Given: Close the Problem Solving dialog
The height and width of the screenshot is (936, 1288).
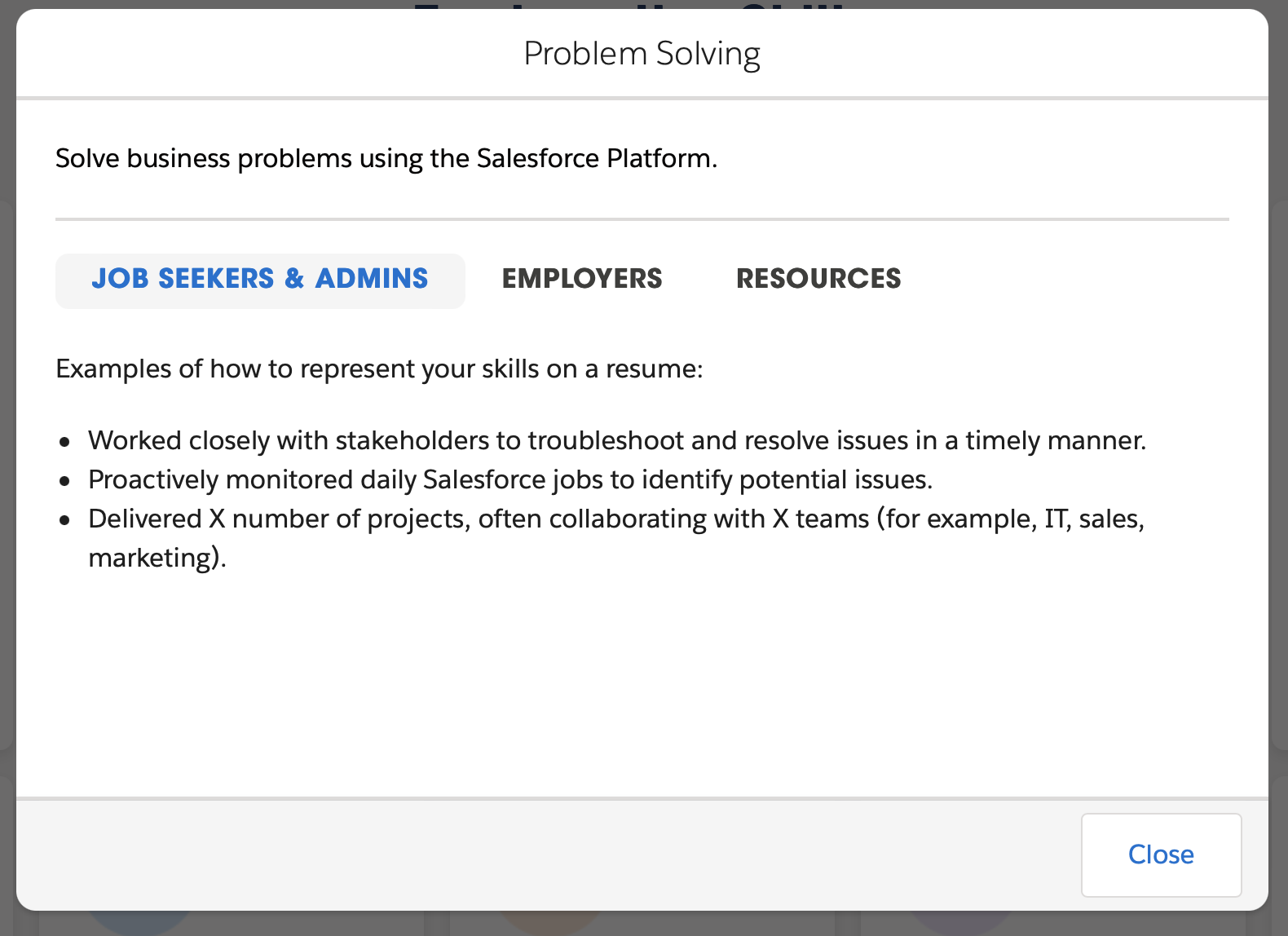Looking at the screenshot, I should point(1161,854).
